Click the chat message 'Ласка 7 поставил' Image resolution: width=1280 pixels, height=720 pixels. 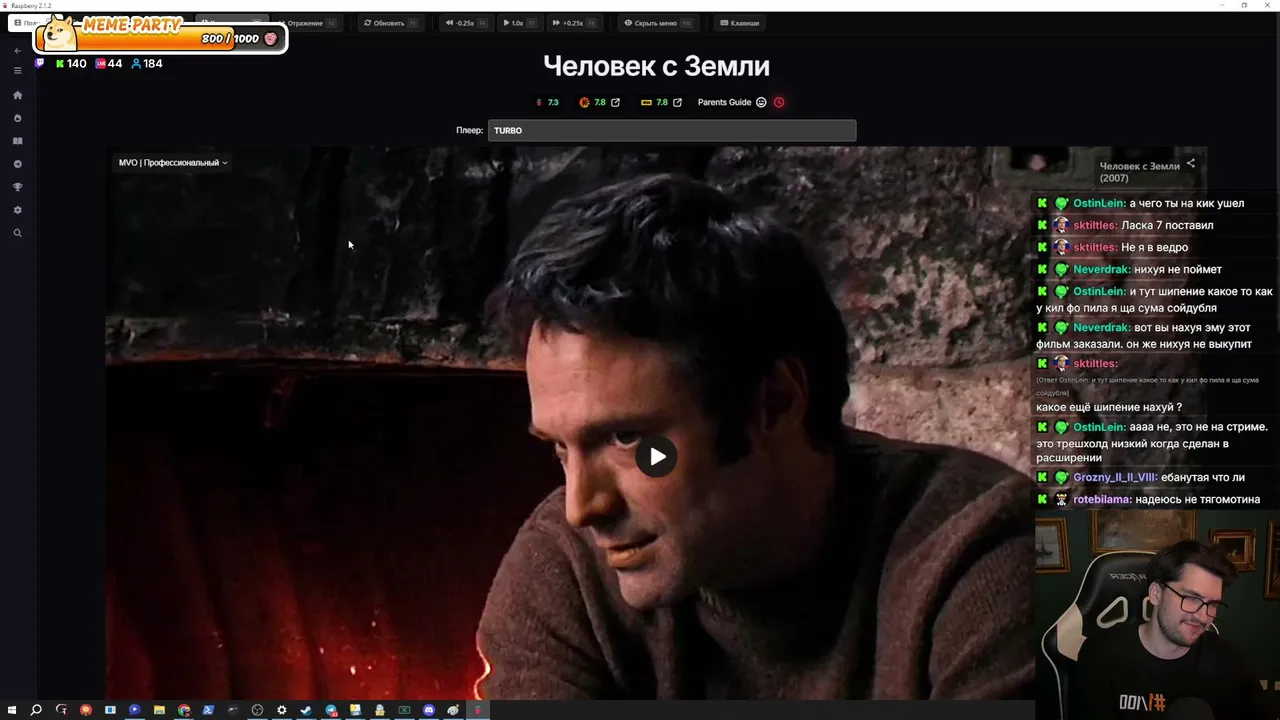[x=1167, y=225]
